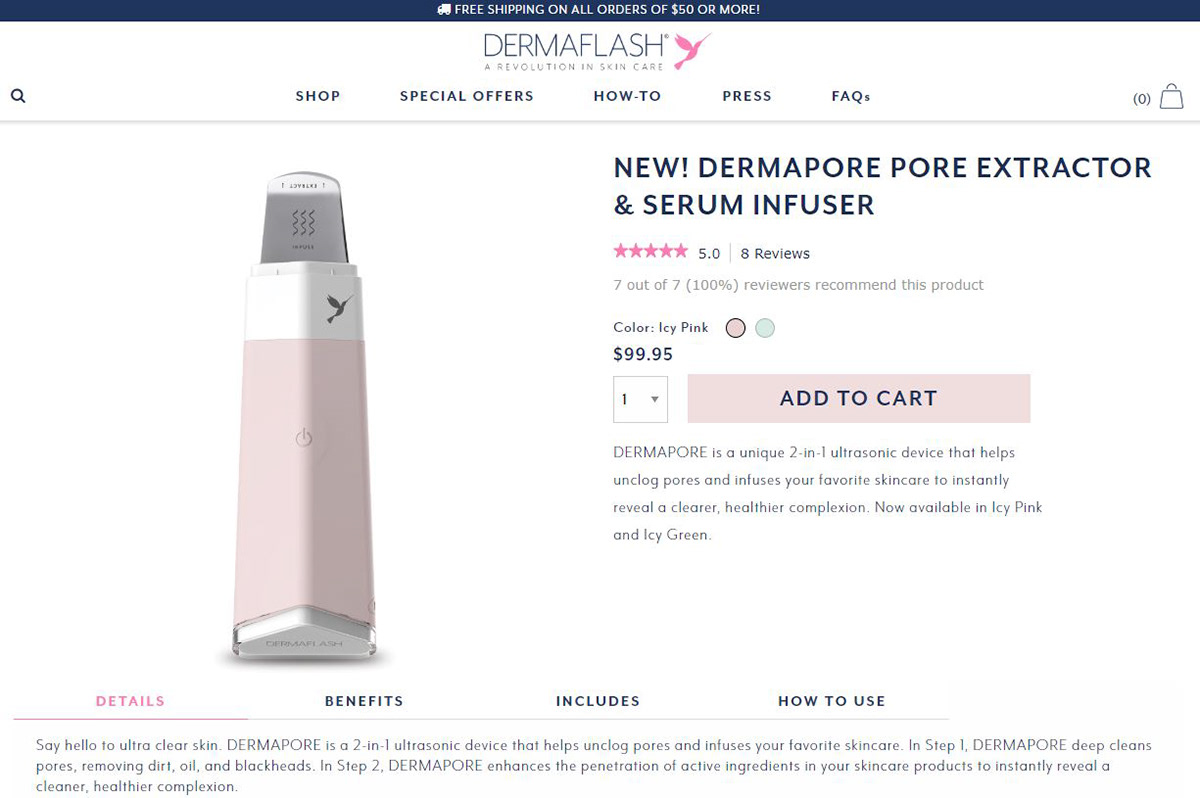The image size is (1200, 798).
Task: Open the Press page
Action: pos(747,96)
